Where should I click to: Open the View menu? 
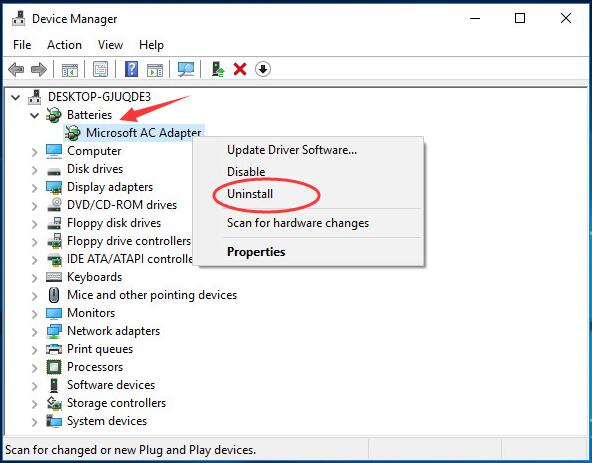[x=110, y=45]
